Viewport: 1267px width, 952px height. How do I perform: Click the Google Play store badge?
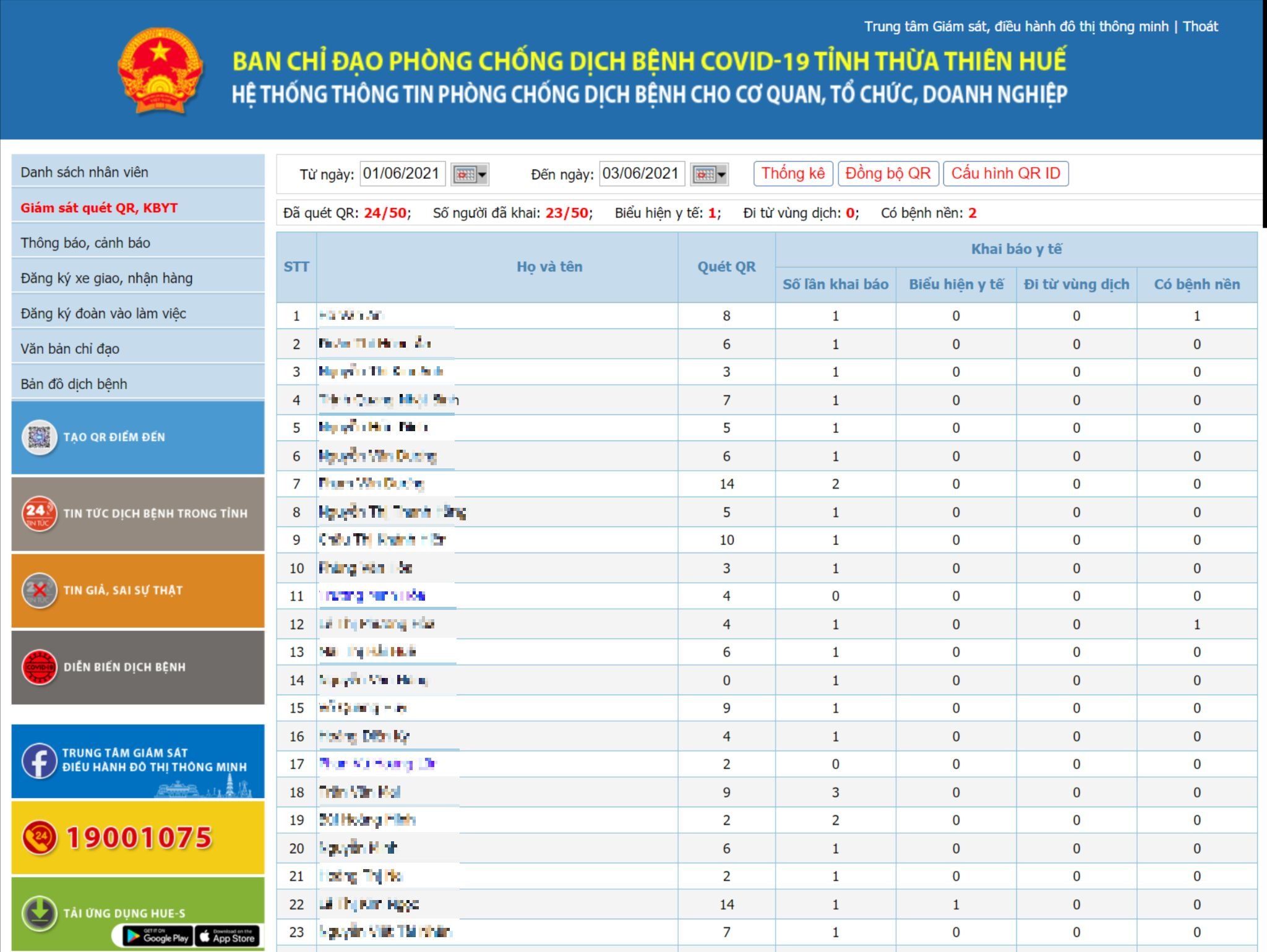[x=158, y=936]
